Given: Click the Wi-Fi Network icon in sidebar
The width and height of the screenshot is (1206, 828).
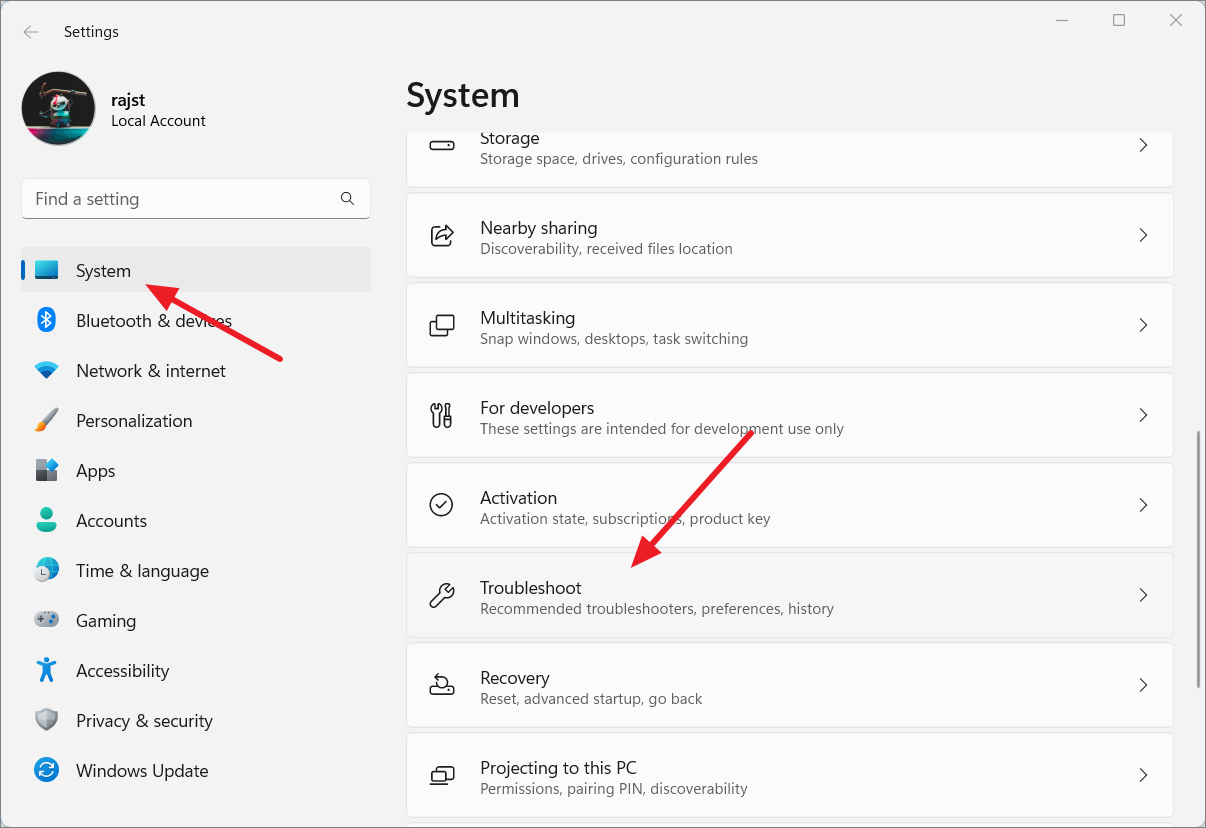Looking at the screenshot, I should (x=47, y=371).
